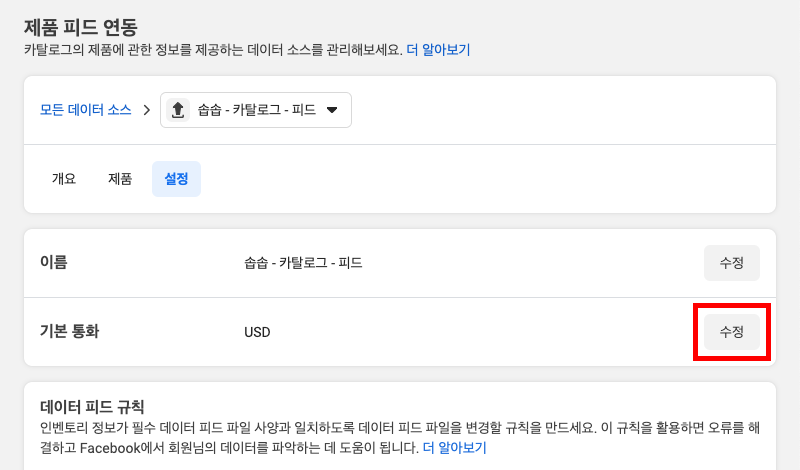
Task: Open the 제품 tab
Action: tap(120, 179)
